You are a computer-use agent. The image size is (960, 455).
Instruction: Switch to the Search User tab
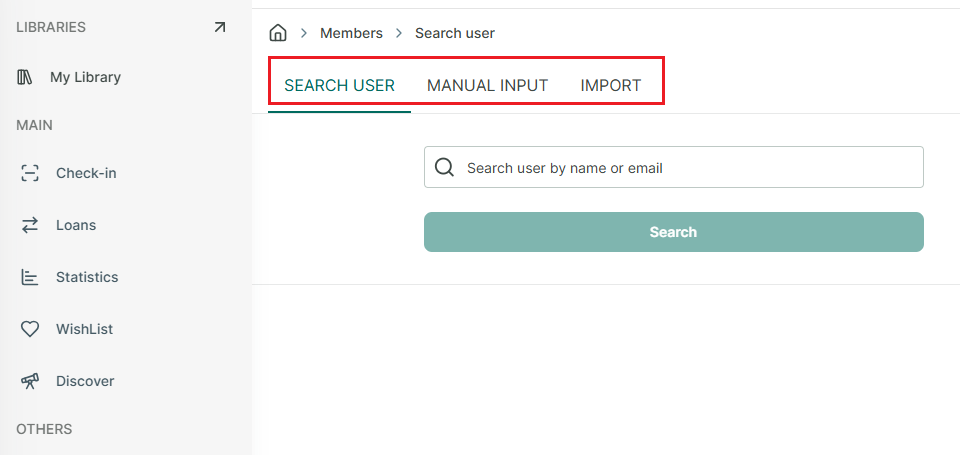tap(339, 85)
